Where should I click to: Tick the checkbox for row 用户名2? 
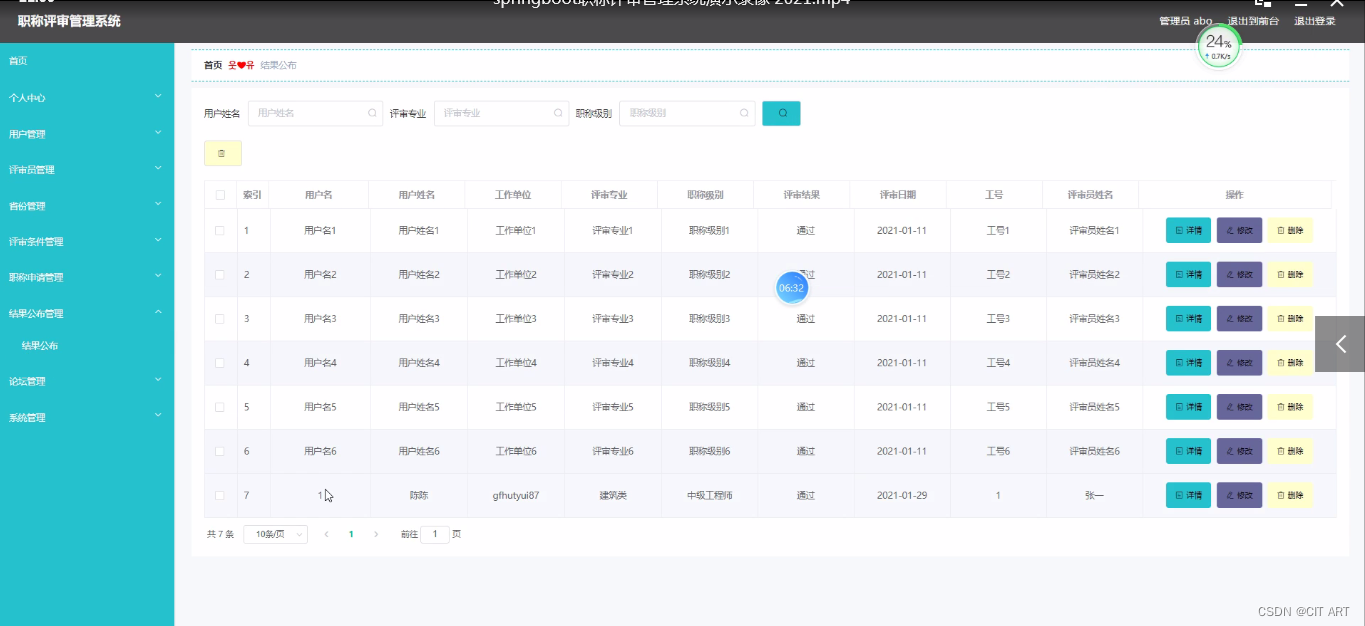pos(220,275)
